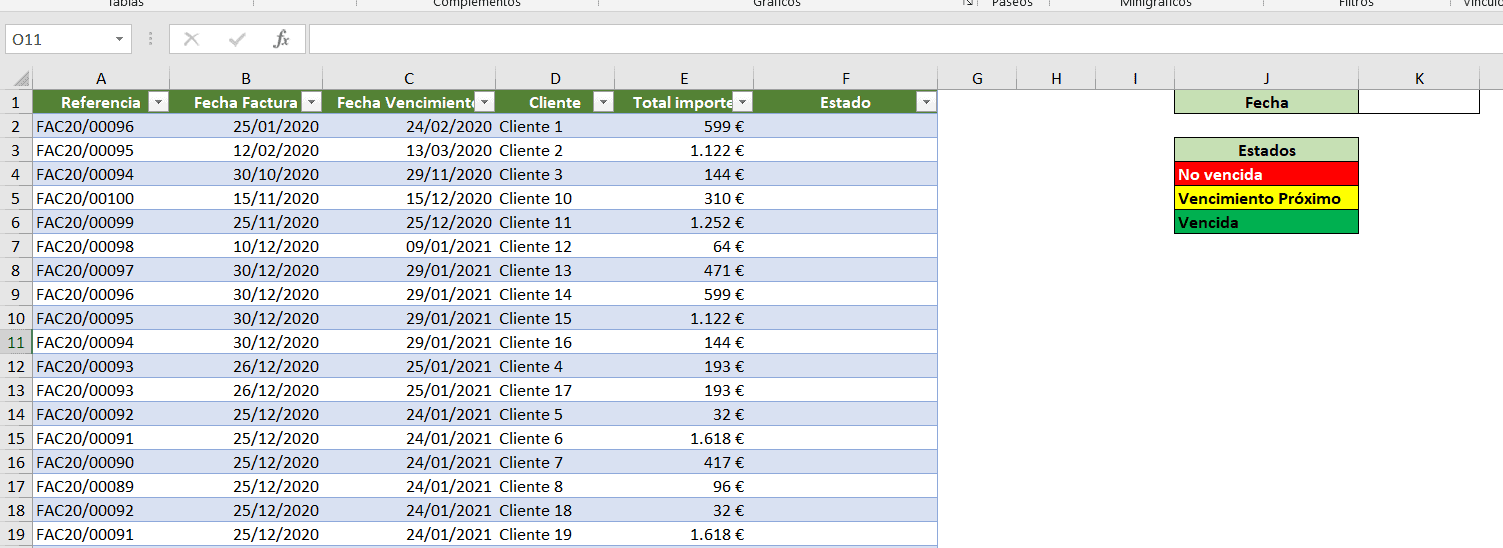Image resolution: width=1503 pixels, height=548 pixels.
Task: Click amount 417 €
Action: (x=684, y=462)
